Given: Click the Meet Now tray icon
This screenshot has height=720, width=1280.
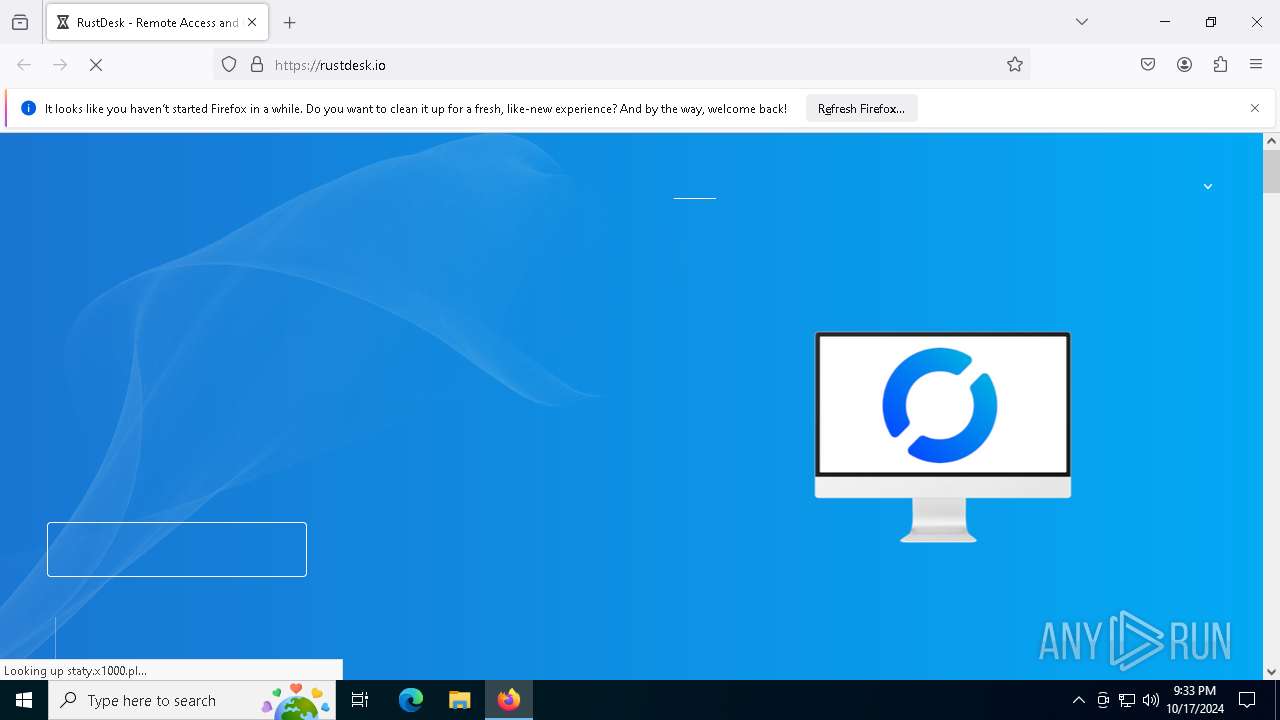Looking at the screenshot, I should (x=1103, y=700).
